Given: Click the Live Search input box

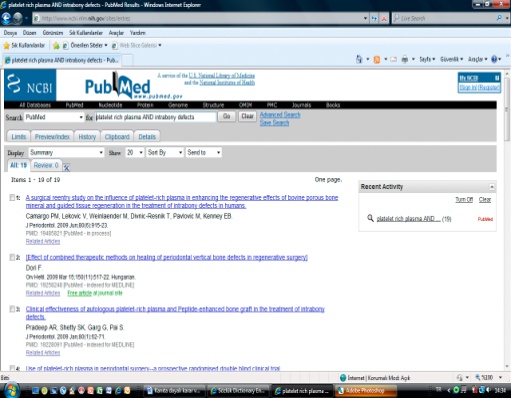Looking at the screenshot, I should [444, 18].
